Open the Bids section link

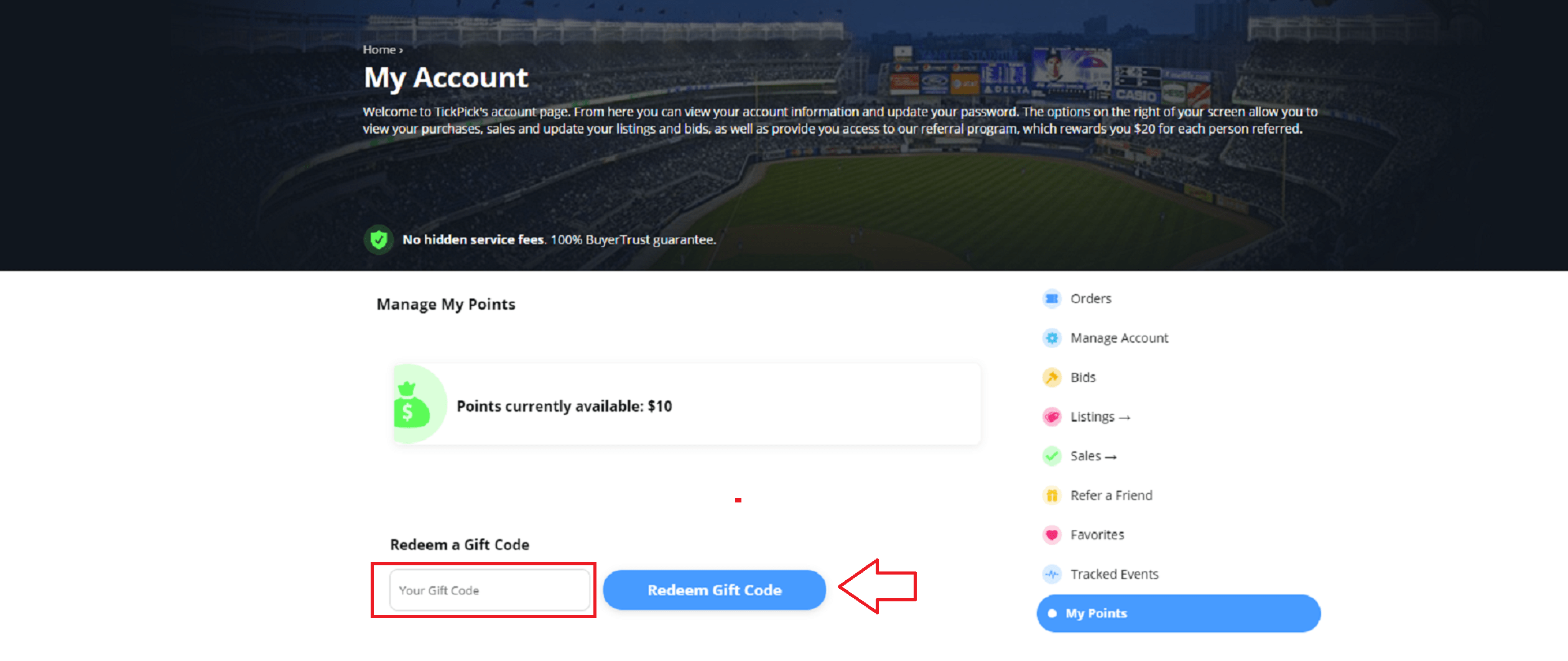(1083, 377)
